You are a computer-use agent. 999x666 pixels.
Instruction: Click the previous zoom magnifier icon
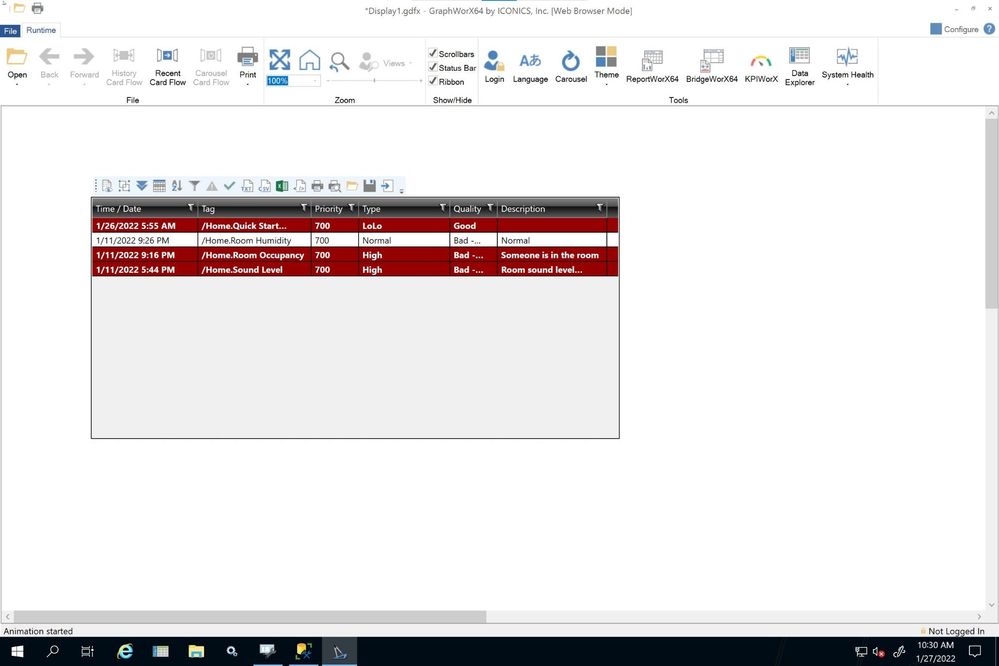tap(340, 61)
